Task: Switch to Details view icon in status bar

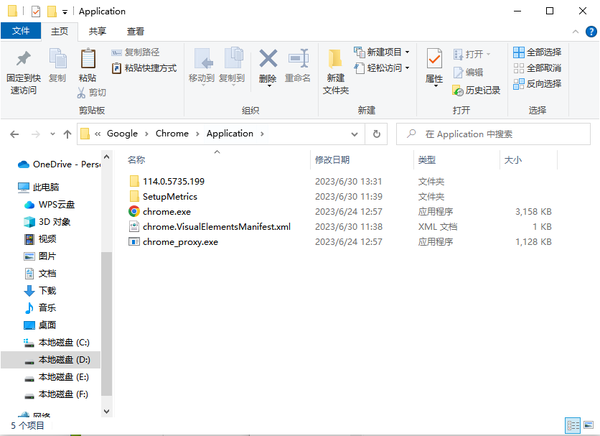Action: 573,425
